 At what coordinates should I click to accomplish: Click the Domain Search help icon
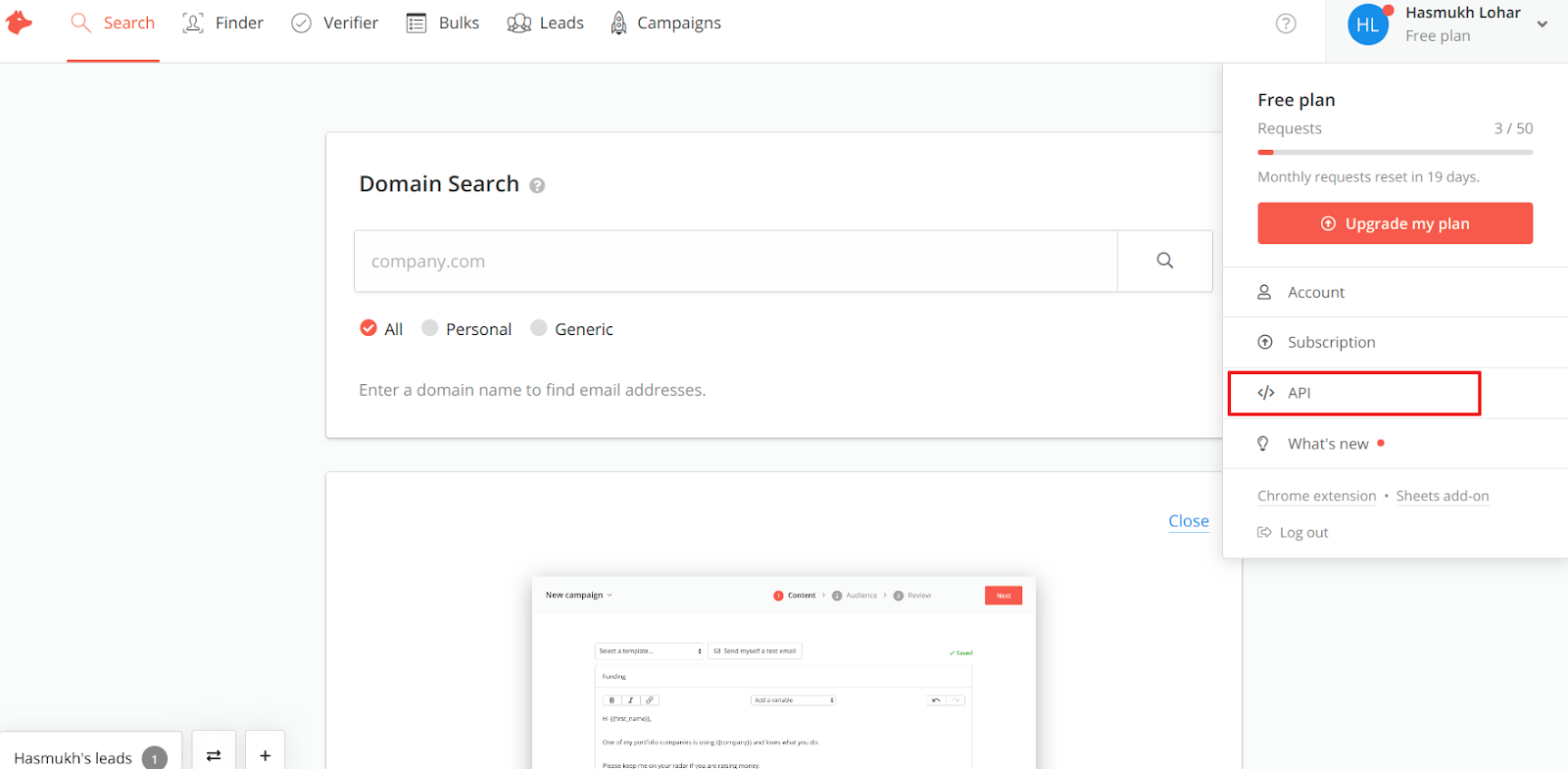point(537,185)
